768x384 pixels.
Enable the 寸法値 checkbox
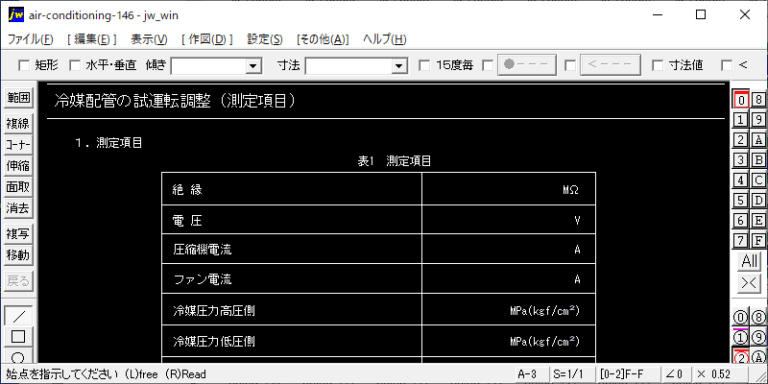pos(658,65)
